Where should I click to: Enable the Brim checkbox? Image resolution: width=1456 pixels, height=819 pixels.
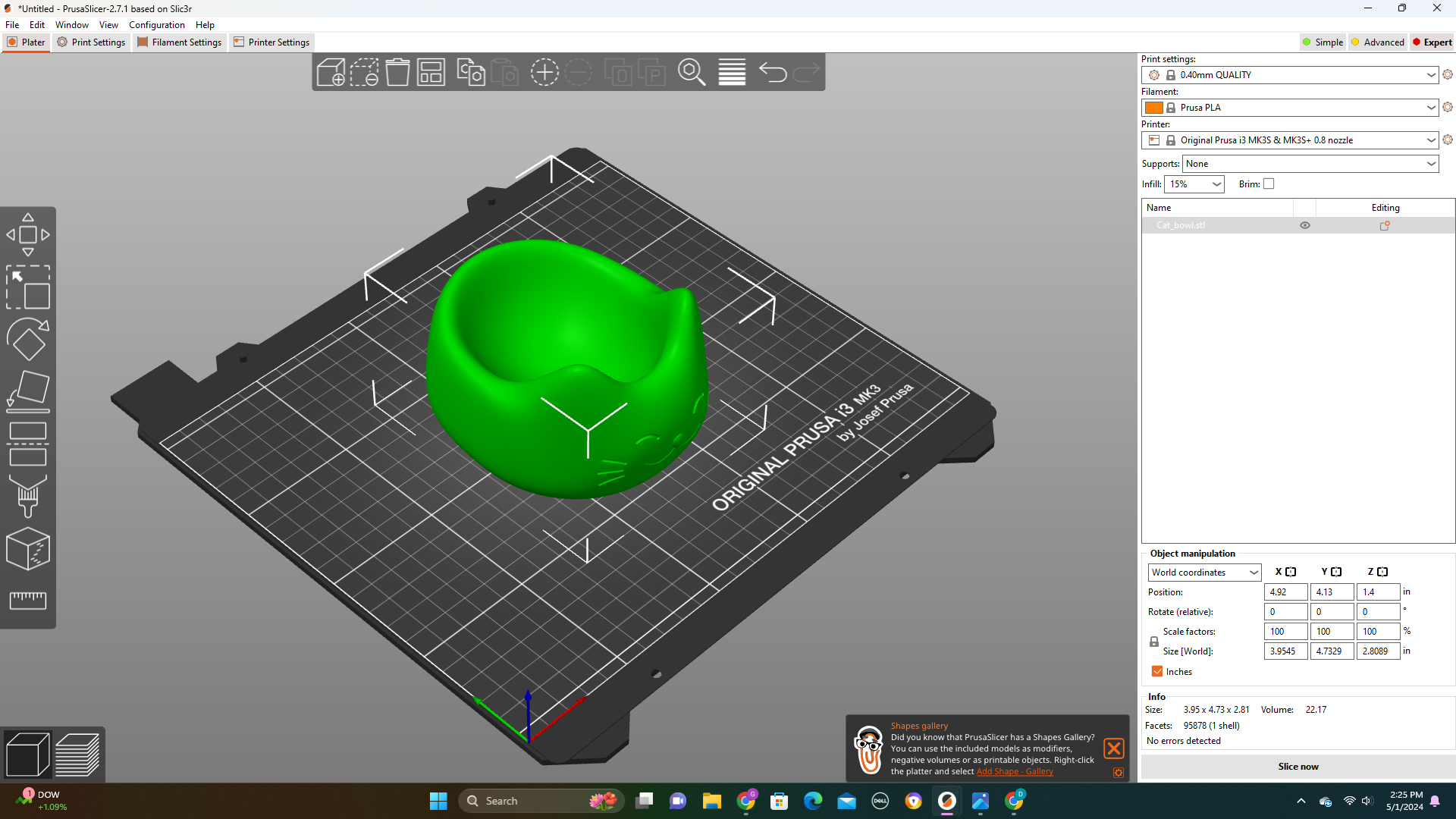click(1269, 184)
